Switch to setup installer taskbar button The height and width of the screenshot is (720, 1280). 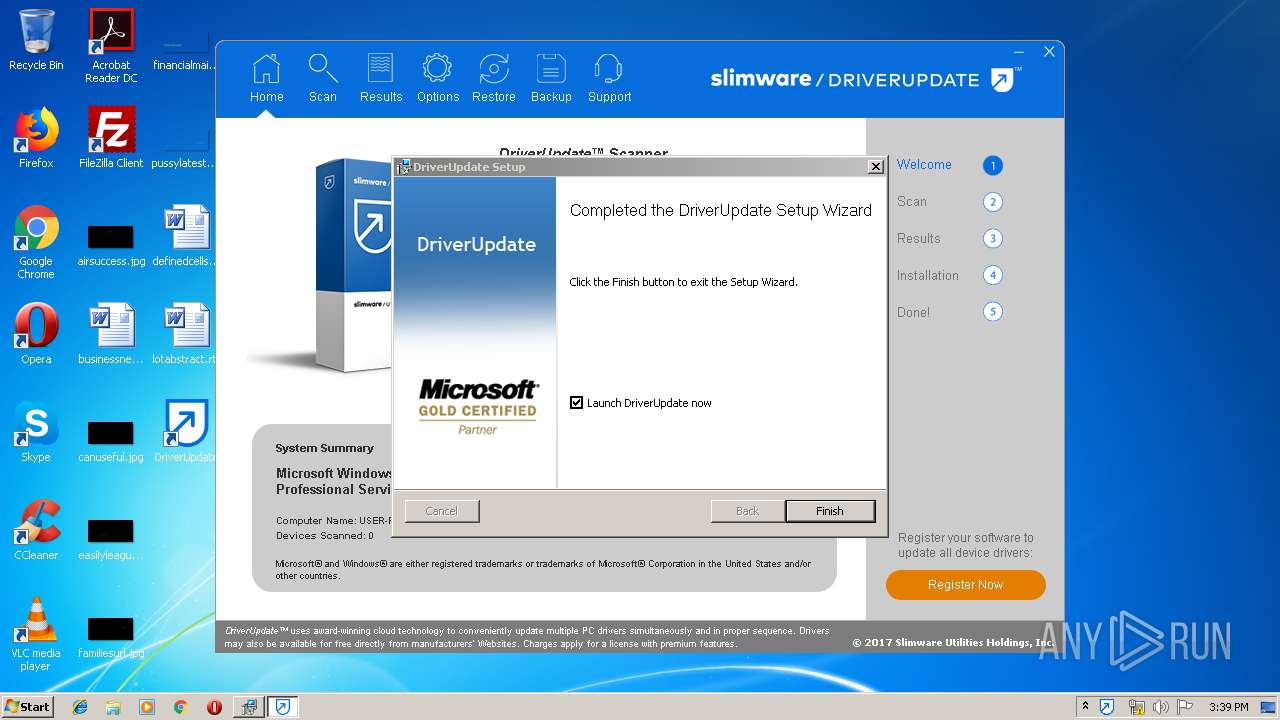click(249, 707)
